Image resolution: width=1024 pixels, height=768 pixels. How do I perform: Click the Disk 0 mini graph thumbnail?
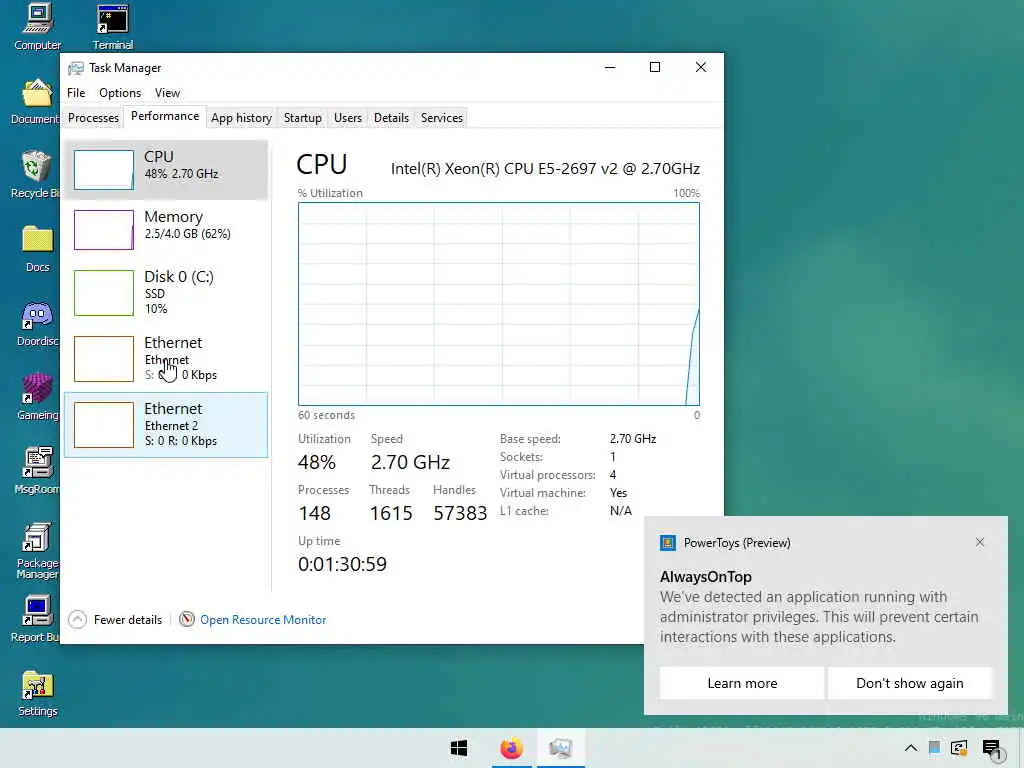tap(104, 293)
